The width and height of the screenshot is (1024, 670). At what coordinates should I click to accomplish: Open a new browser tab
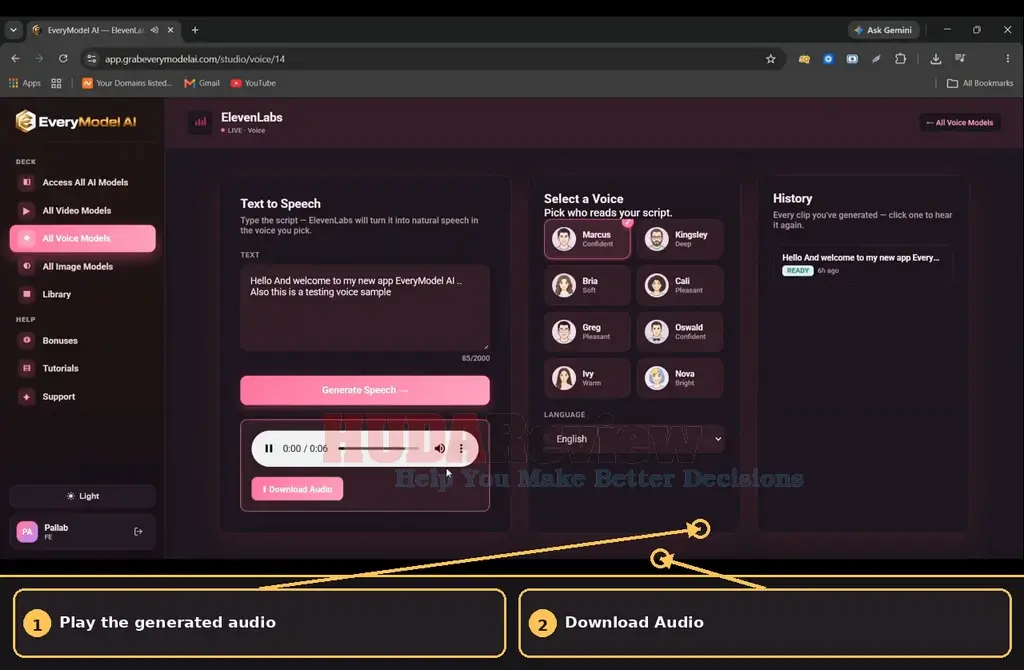(x=195, y=30)
